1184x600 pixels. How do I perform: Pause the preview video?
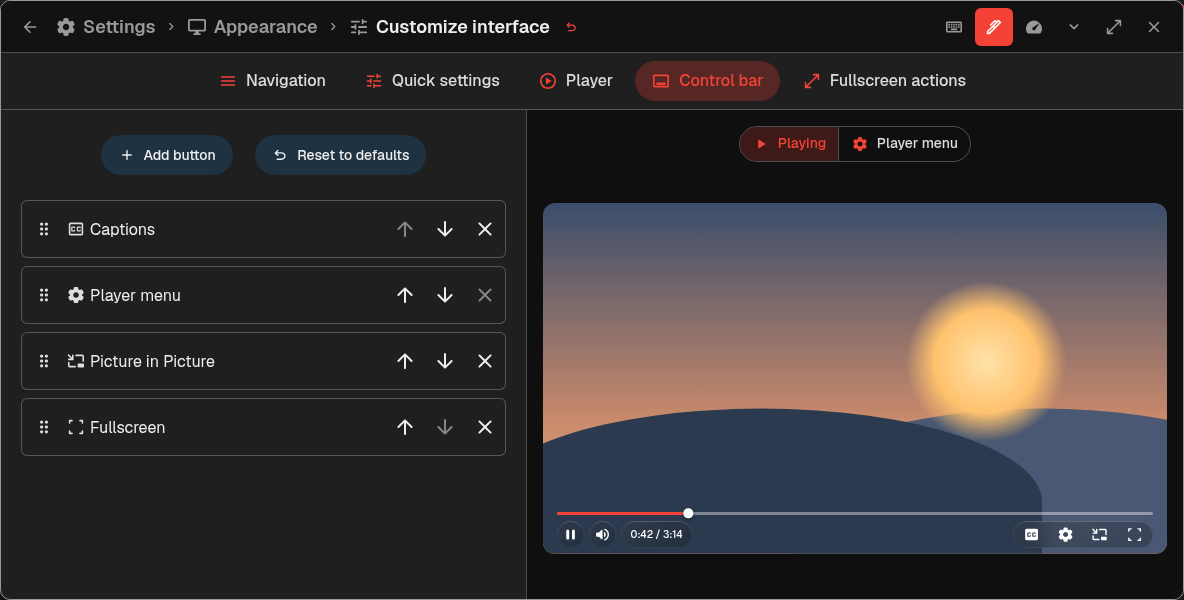pyautogui.click(x=570, y=534)
